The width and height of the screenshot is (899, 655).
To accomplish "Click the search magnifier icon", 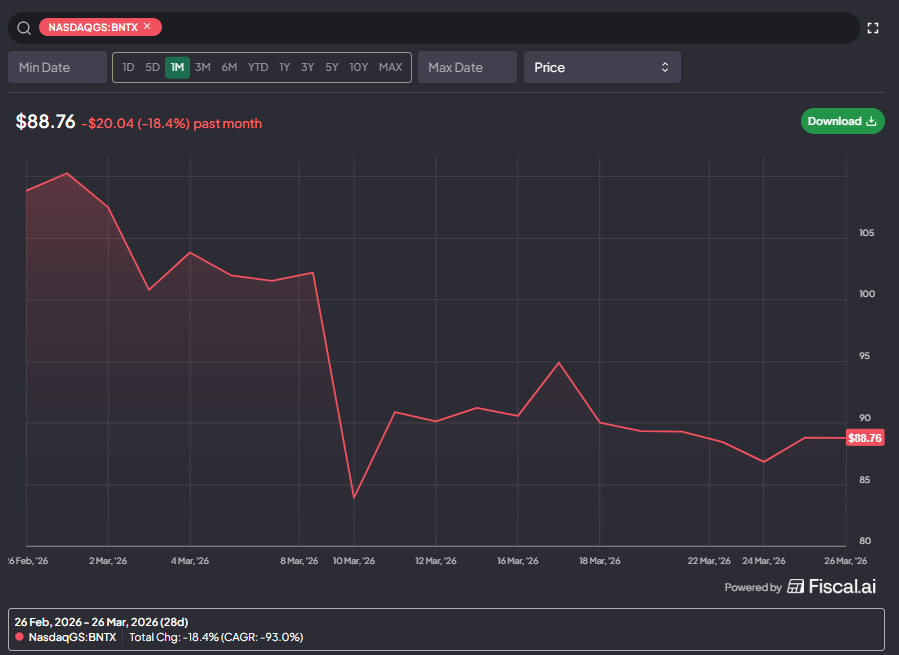I will pyautogui.click(x=24, y=28).
